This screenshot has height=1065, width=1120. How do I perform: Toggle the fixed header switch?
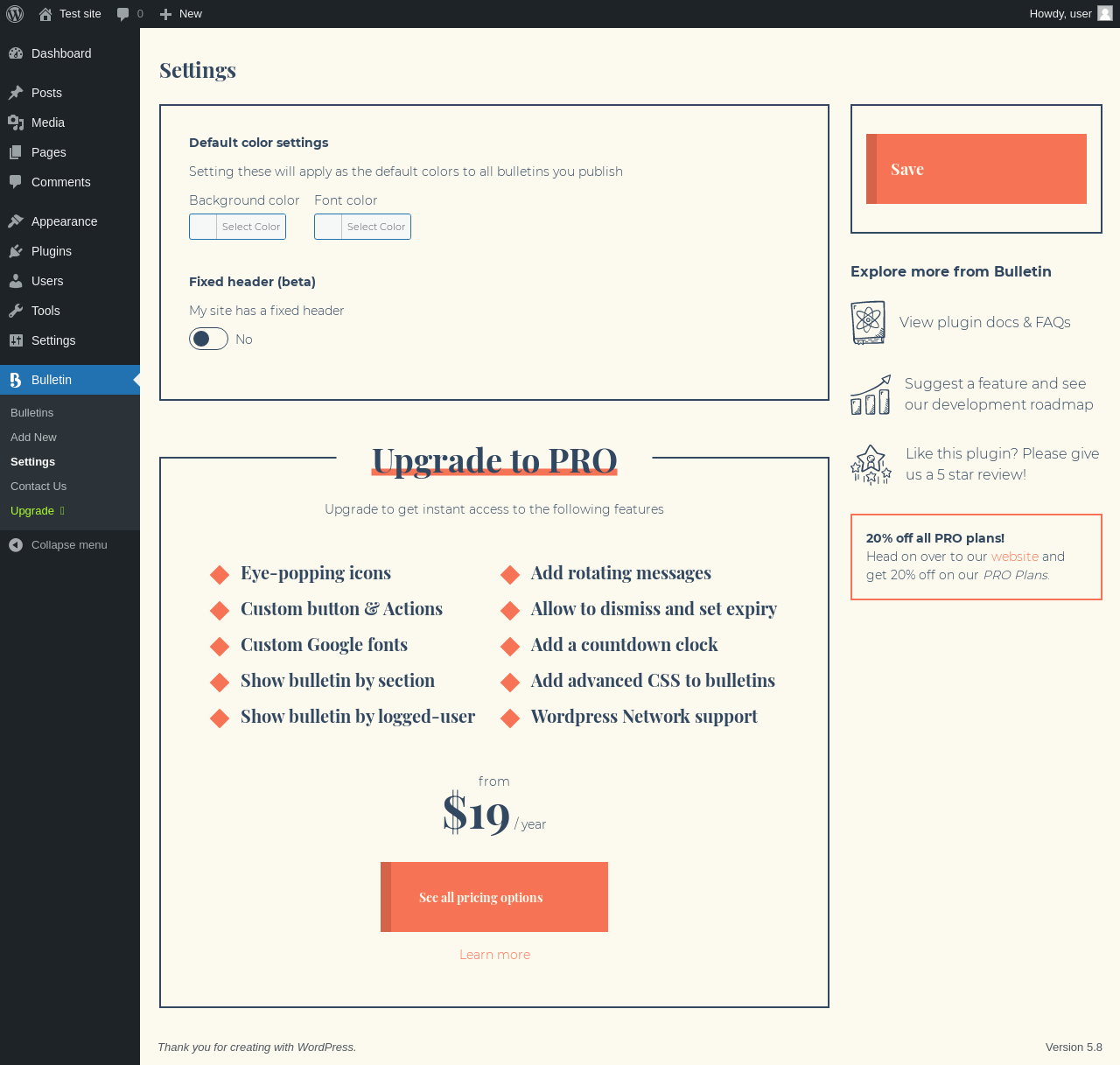pyautogui.click(x=208, y=339)
